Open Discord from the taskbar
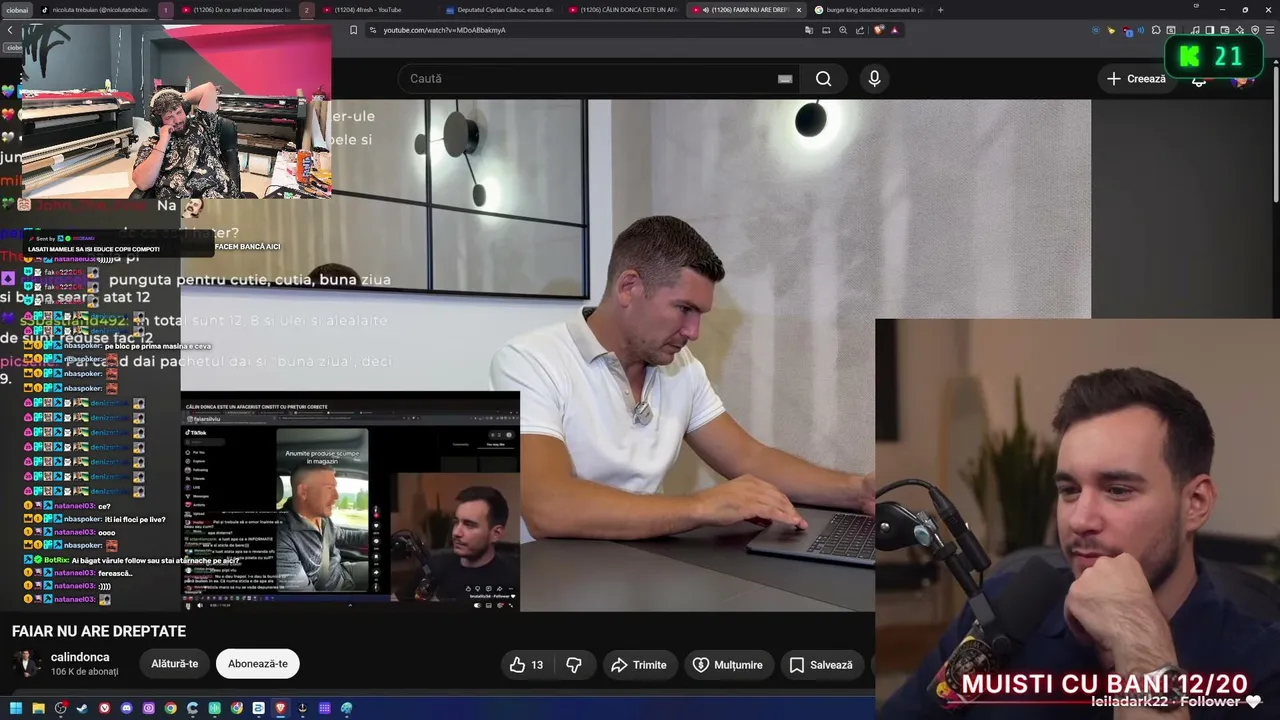 coord(126,708)
